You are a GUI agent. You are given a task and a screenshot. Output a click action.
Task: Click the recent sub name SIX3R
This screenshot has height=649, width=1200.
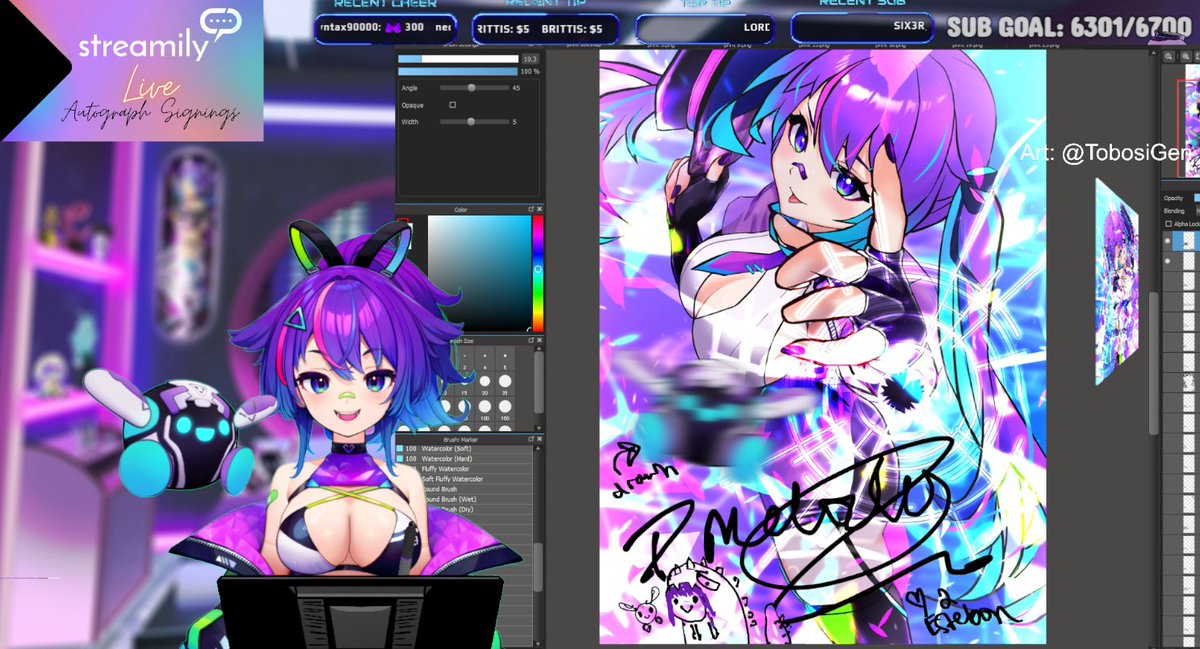[x=911, y=27]
